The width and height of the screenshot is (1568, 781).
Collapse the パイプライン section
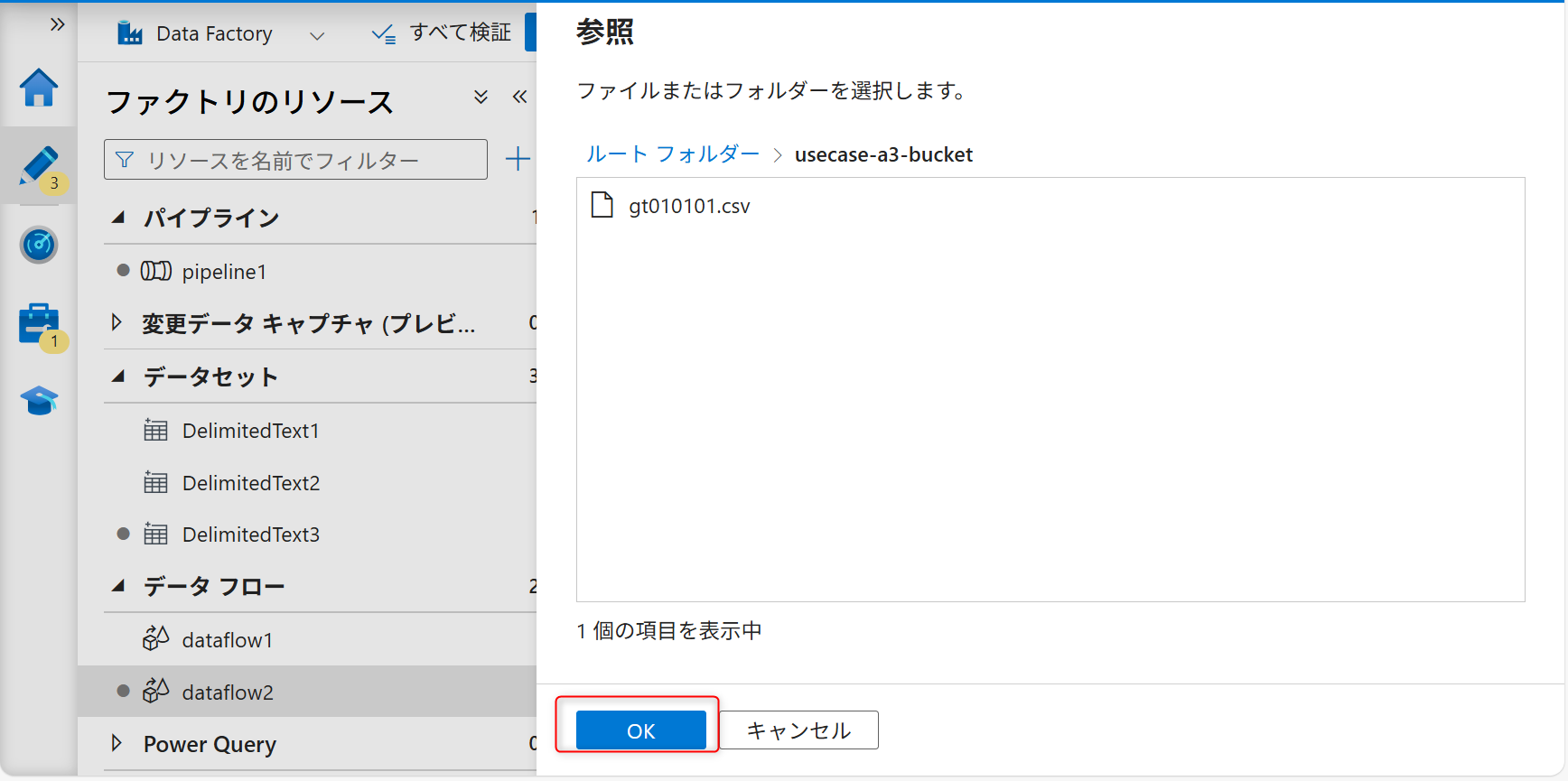(118, 218)
